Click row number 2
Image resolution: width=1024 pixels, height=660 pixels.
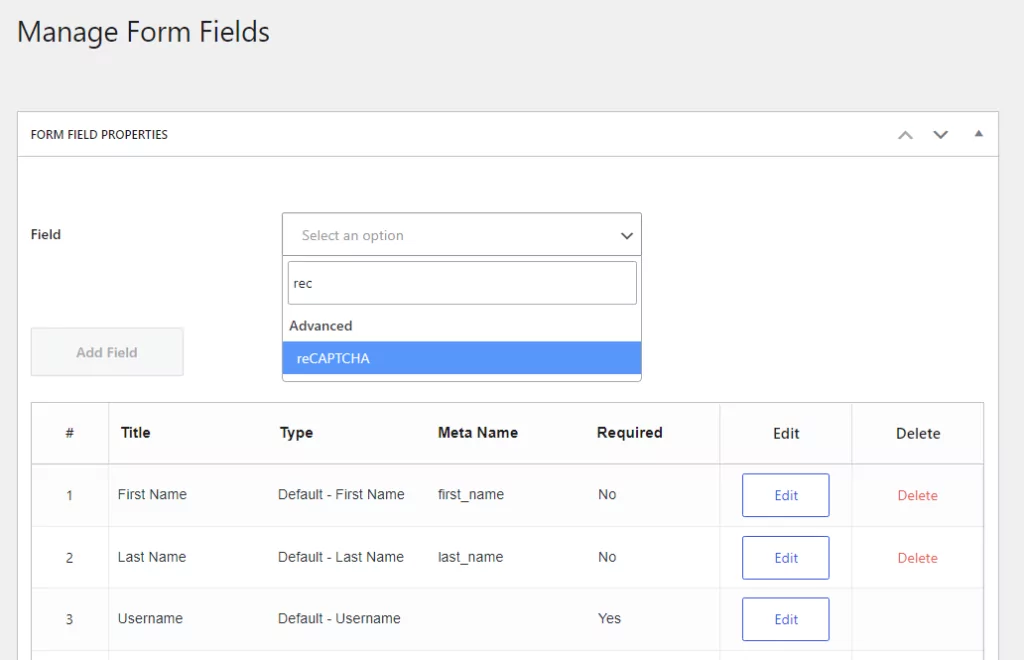tap(69, 558)
